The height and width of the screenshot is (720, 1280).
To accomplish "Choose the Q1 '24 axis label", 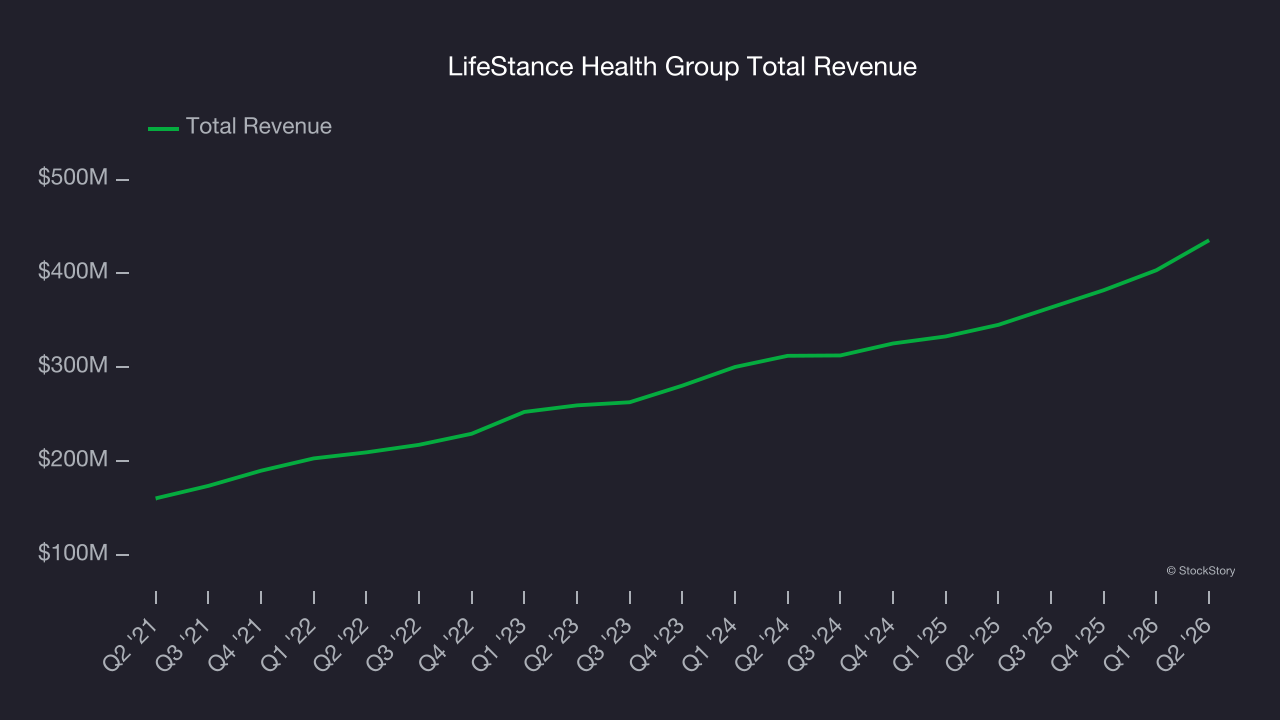I will click(711, 643).
